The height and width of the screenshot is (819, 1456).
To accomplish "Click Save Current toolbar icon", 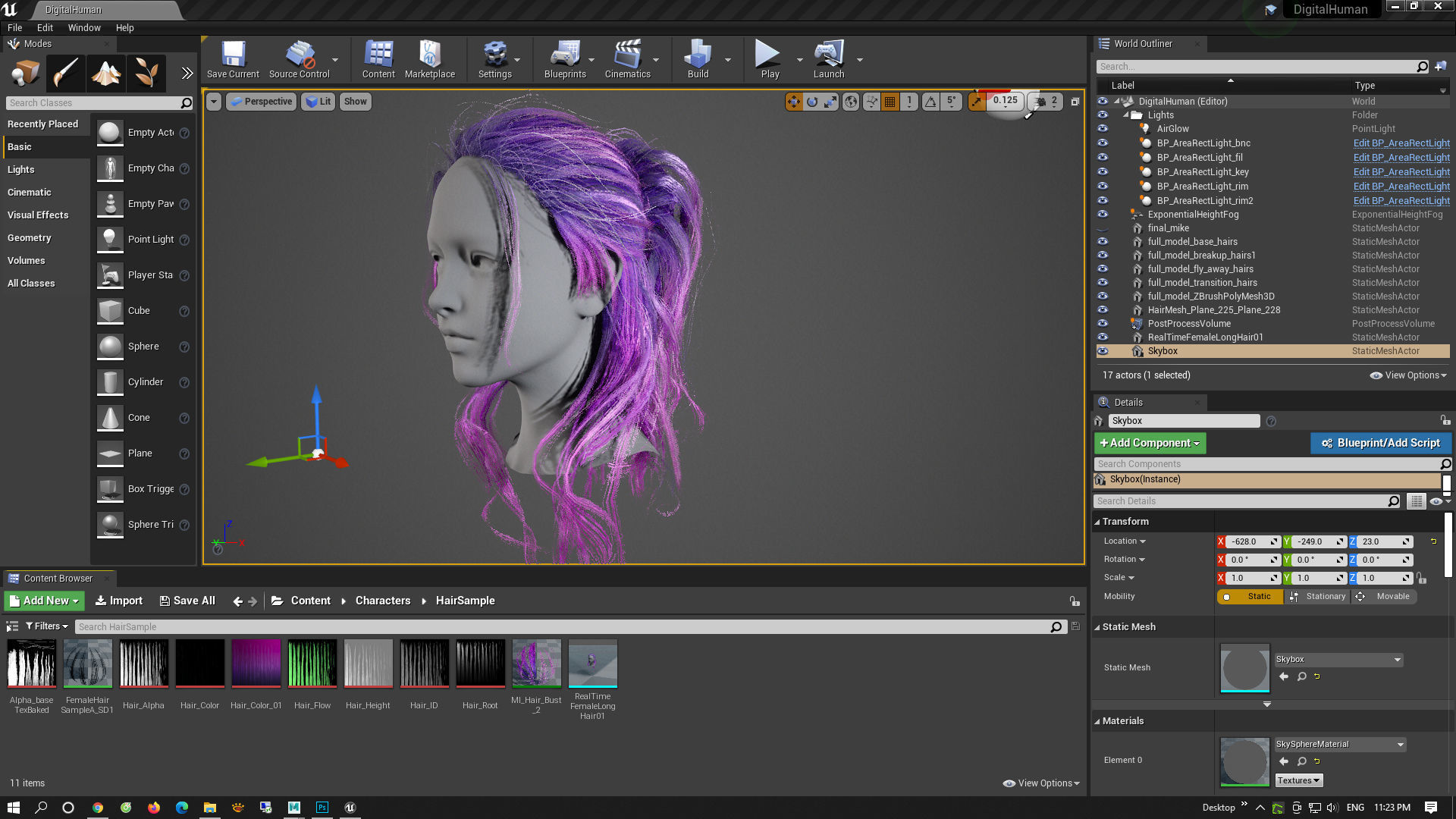I will (x=233, y=60).
